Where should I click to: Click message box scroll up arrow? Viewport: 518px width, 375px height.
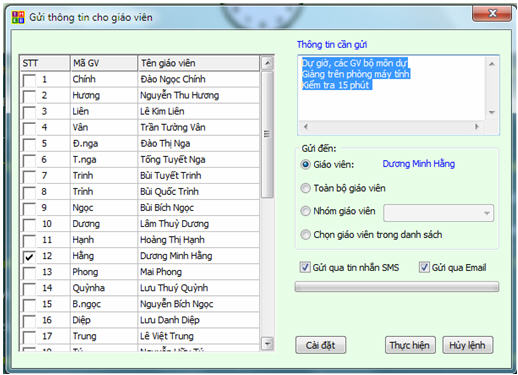pos(492,64)
